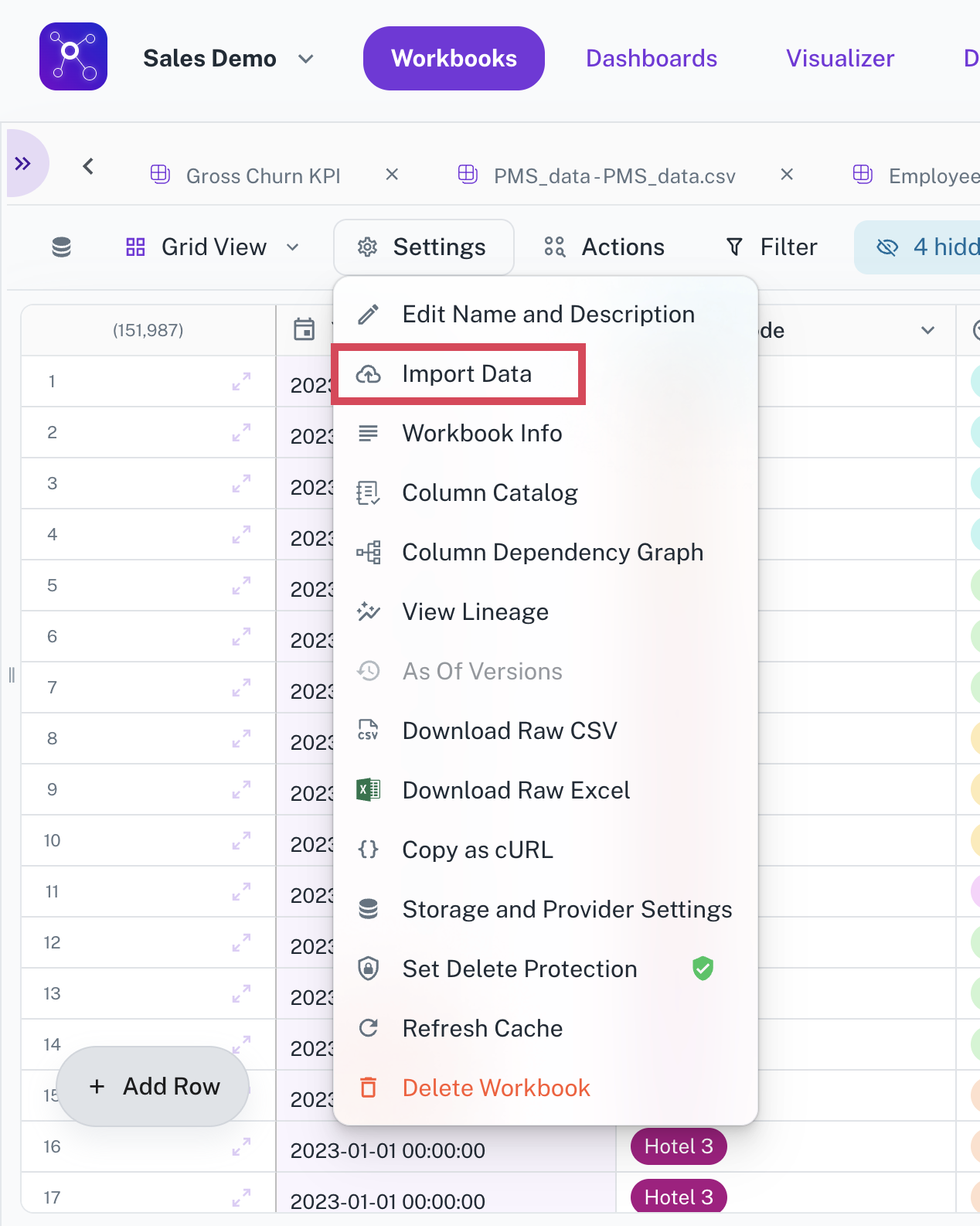Expand row 17 with its arrows icon

(x=241, y=1198)
